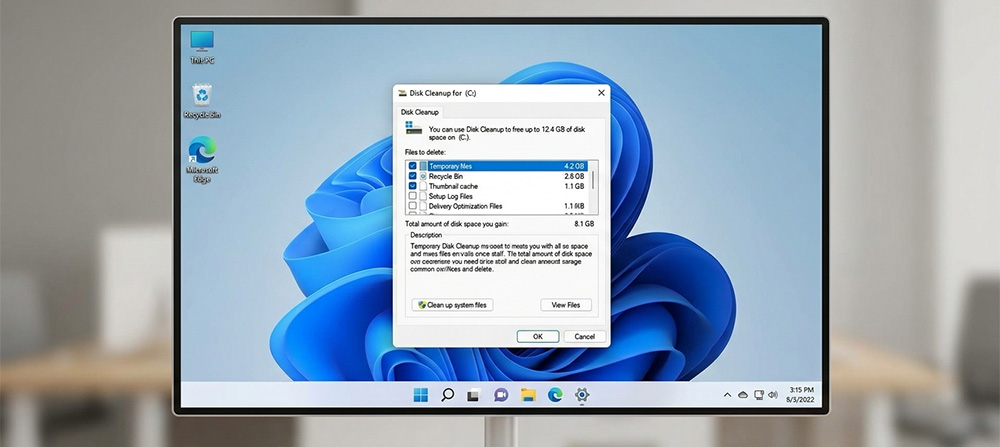This screenshot has width=1000, height=447.
Task: Launch Edge from the taskbar
Action: [555, 395]
